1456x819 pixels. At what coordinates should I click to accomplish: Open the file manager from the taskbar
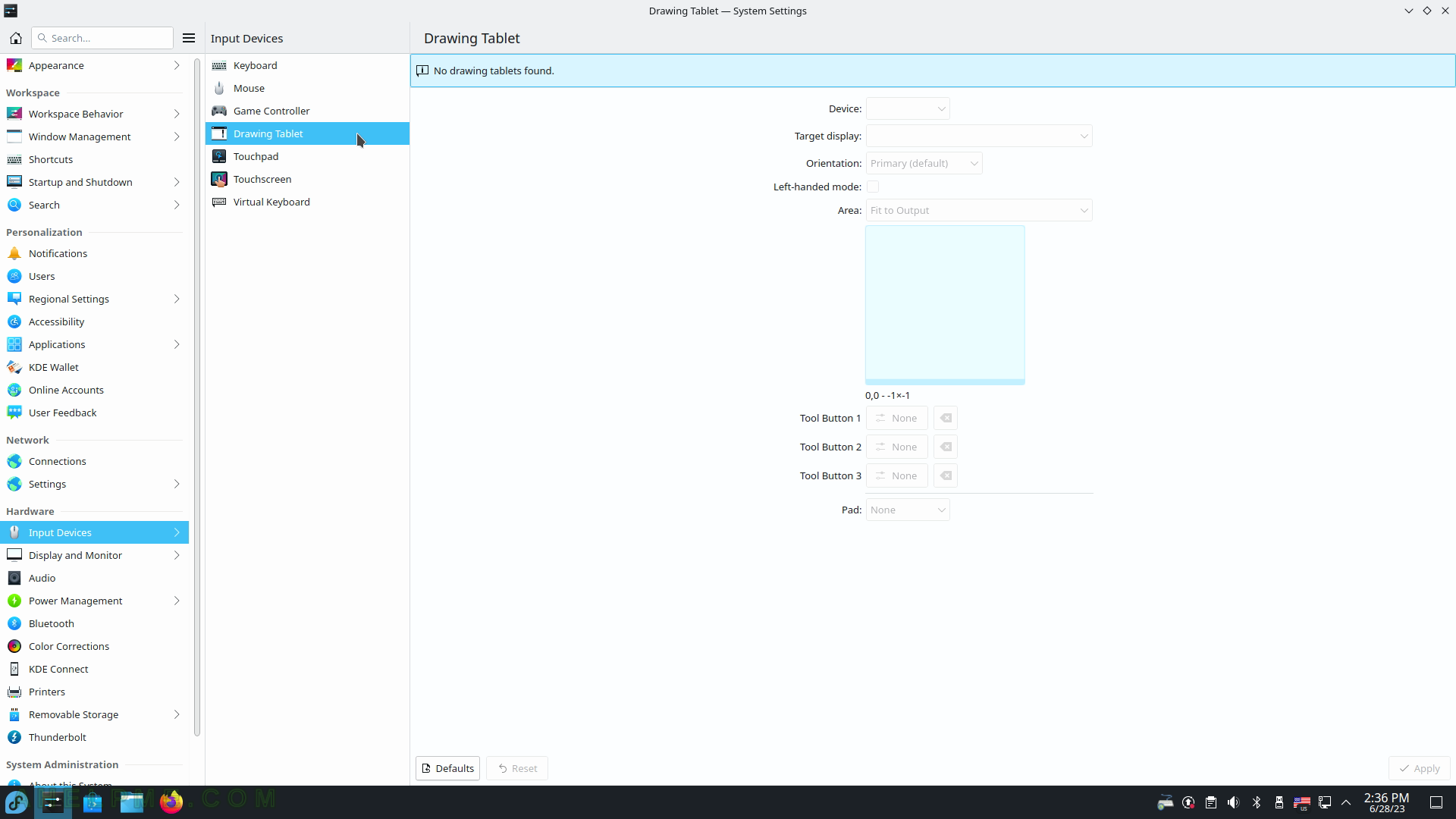[x=132, y=802]
